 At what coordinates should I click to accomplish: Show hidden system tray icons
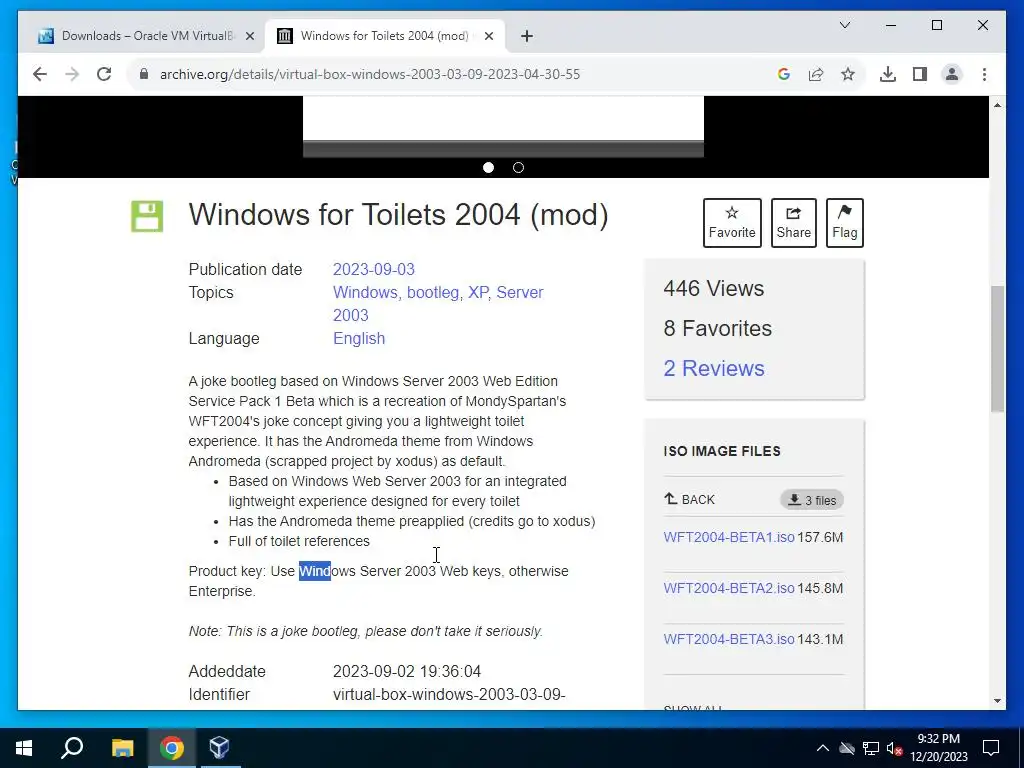(823, 748)
